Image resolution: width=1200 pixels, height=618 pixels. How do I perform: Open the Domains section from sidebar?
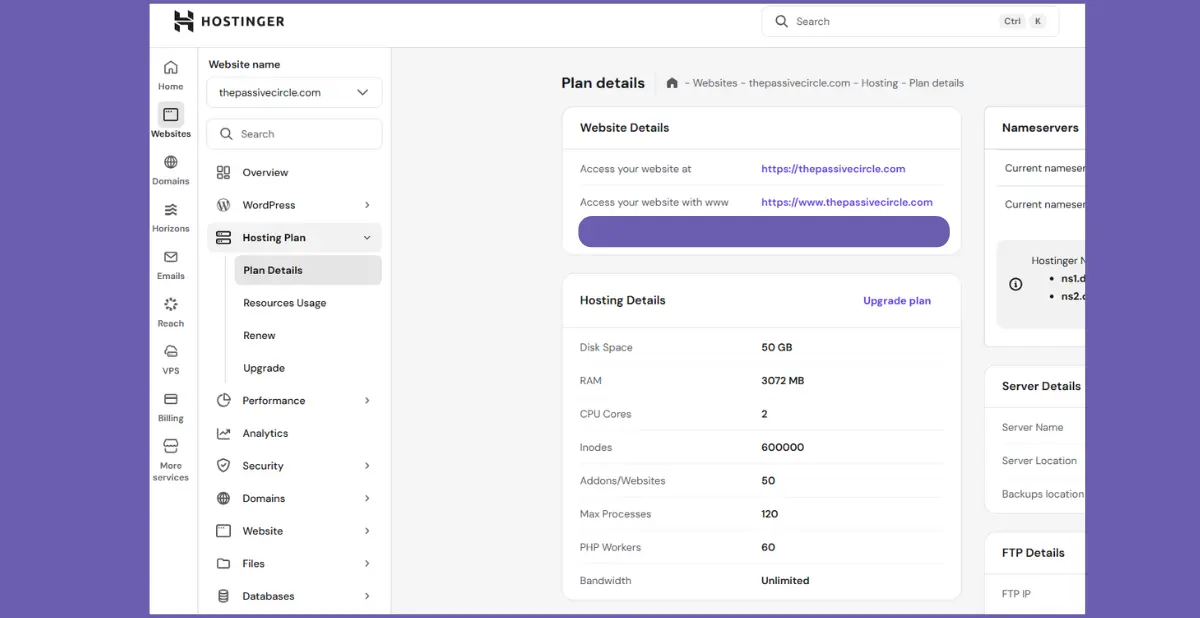pos(170,167)
